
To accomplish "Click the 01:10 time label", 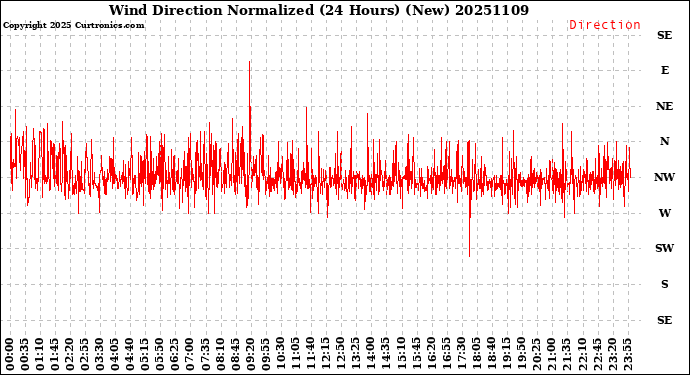I will click(x=40, y=354).
